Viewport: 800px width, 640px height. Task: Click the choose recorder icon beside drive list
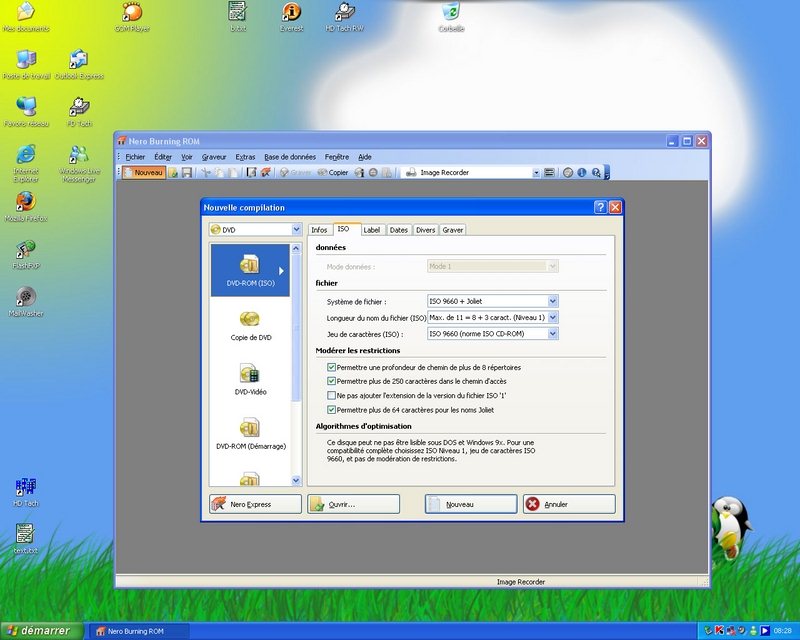click(x=549, y=173)
